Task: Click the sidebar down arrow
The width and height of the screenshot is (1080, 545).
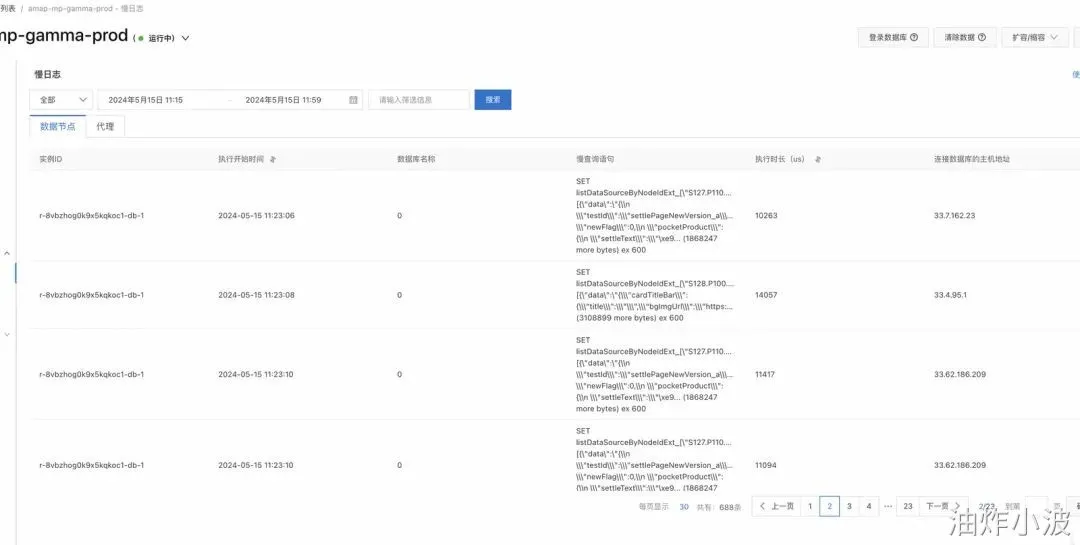Action: (x=7, y=335)
